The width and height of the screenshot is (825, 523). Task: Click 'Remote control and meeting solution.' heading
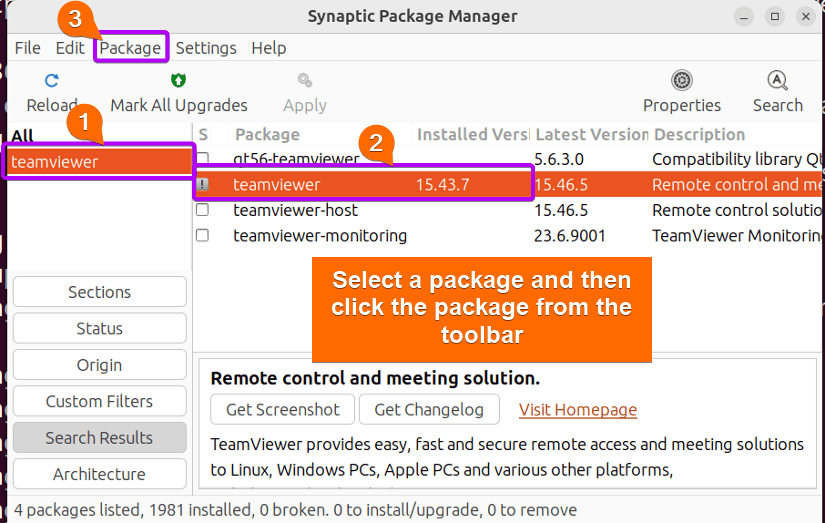point(375,378)
